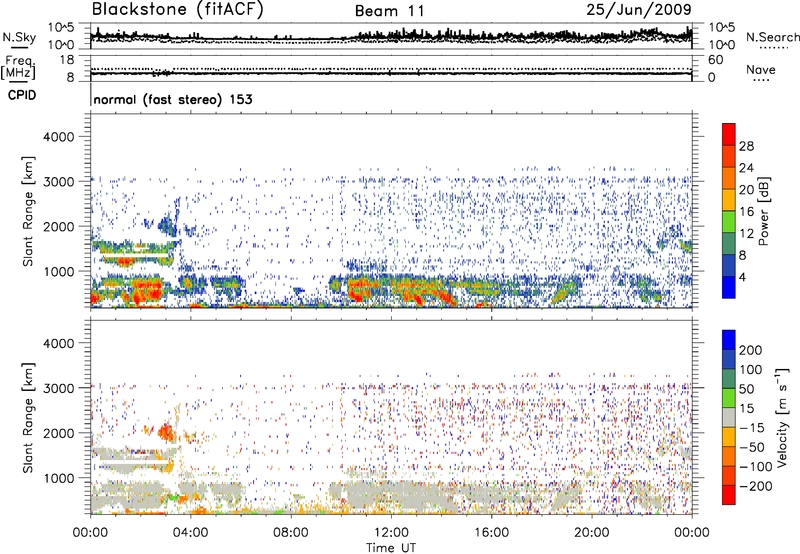Click the "Time UT" axis title

(391, 548)
